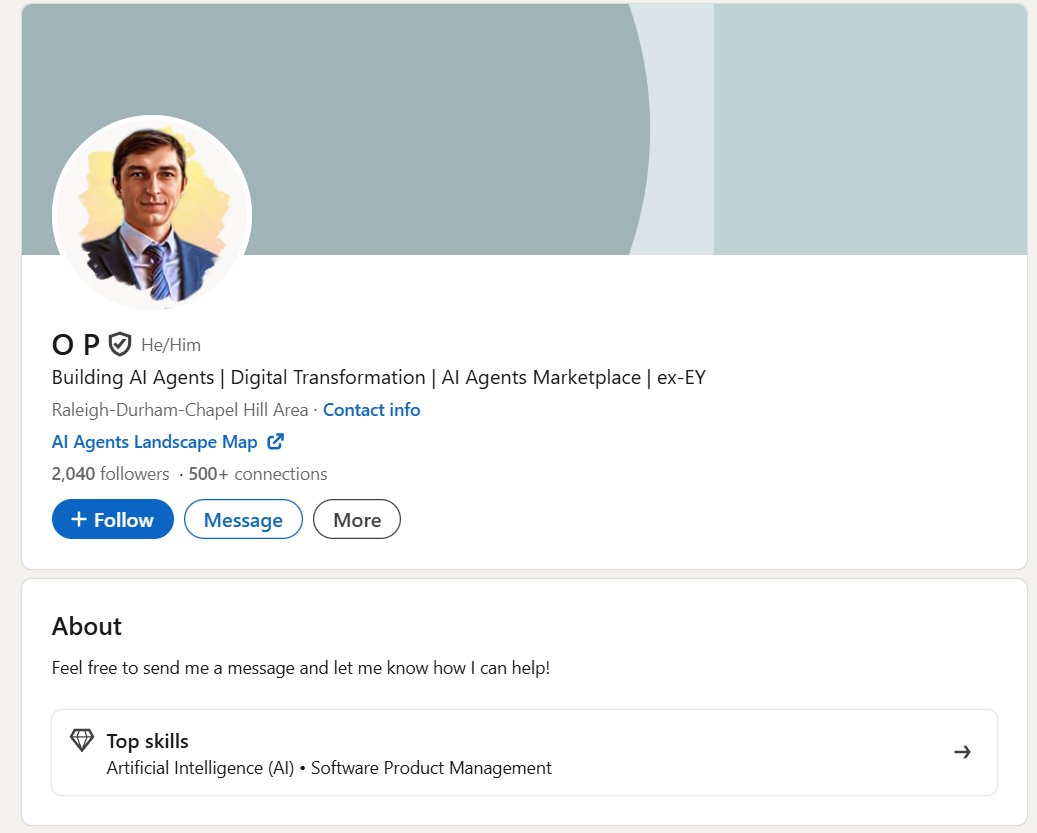Click the He/Him pronouns label
This screenshot has width=1037, height=833.
click(171, 346)
